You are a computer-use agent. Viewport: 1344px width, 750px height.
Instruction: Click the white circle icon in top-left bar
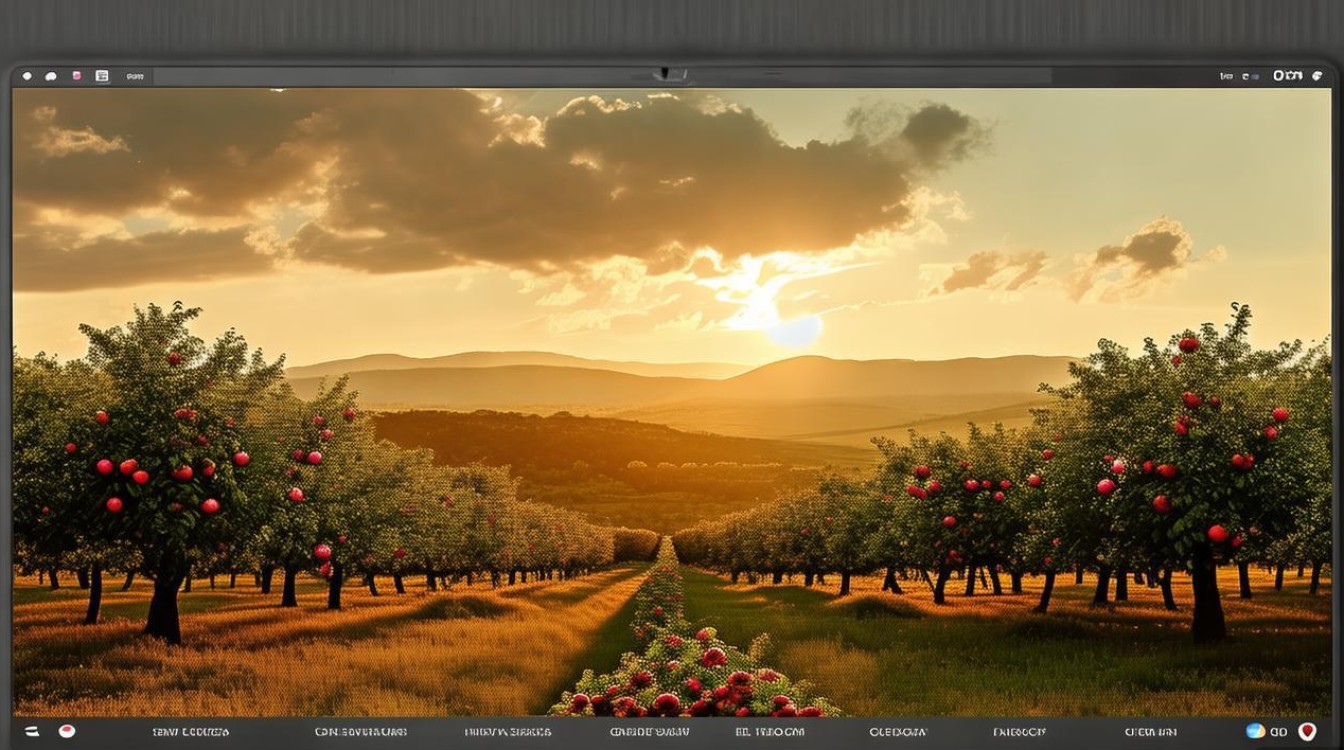(x=27, y=76)
